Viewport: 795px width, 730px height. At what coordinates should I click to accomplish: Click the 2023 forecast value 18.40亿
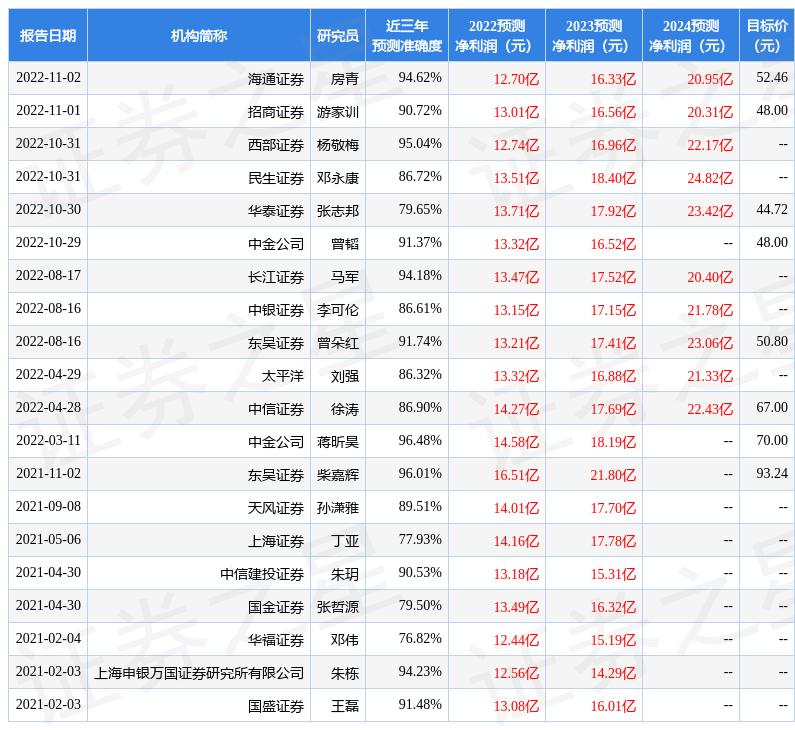[x=613, y=178]
